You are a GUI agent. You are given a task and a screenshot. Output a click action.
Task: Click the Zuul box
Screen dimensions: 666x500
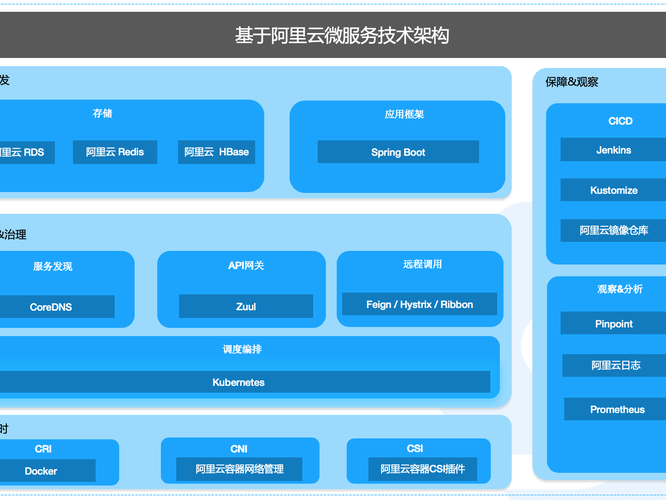(x=246, y=306)
